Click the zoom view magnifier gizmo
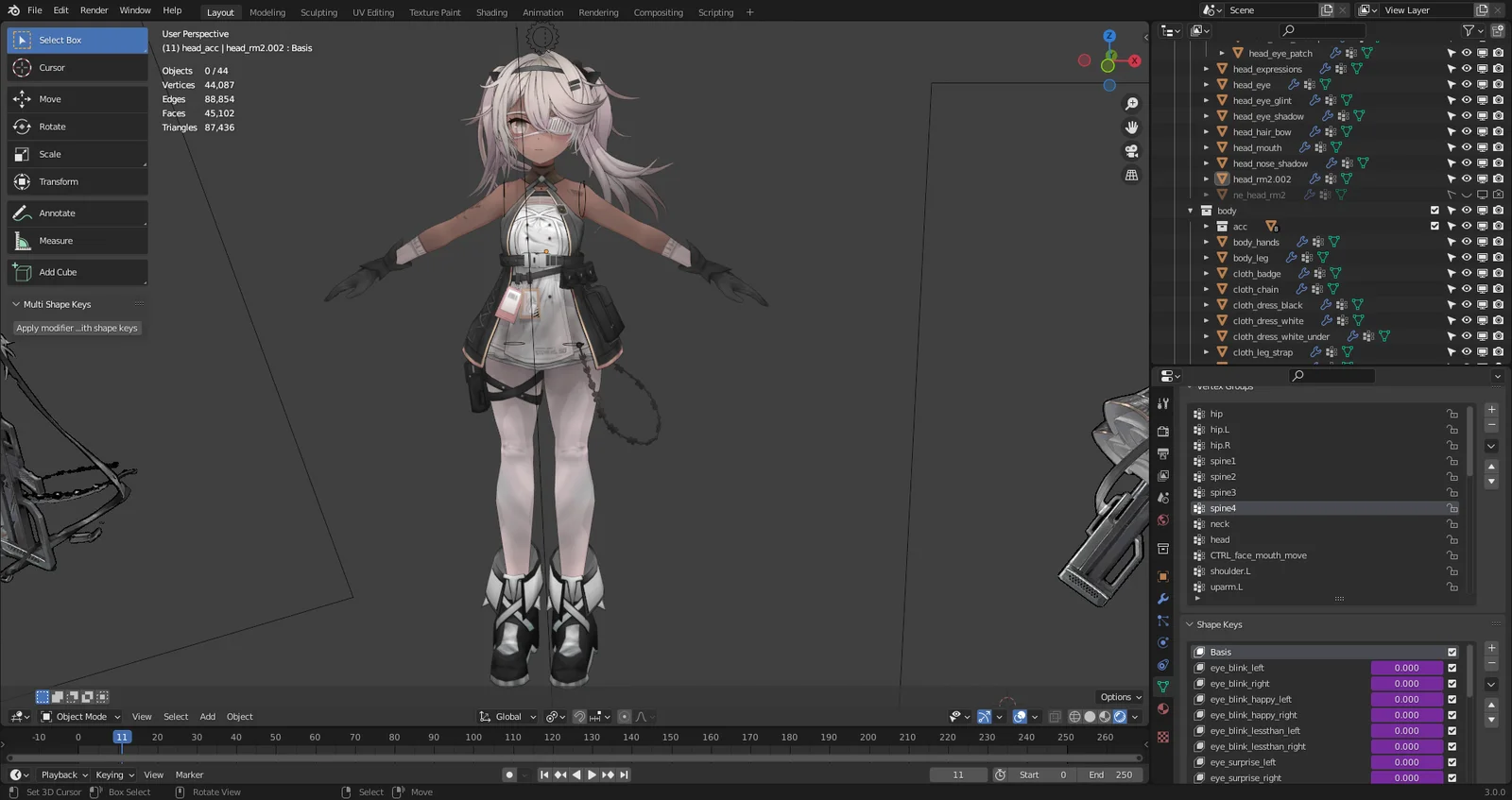Screen dimensions: 1512x800 pyautogui.click(x=1131, y=104)
